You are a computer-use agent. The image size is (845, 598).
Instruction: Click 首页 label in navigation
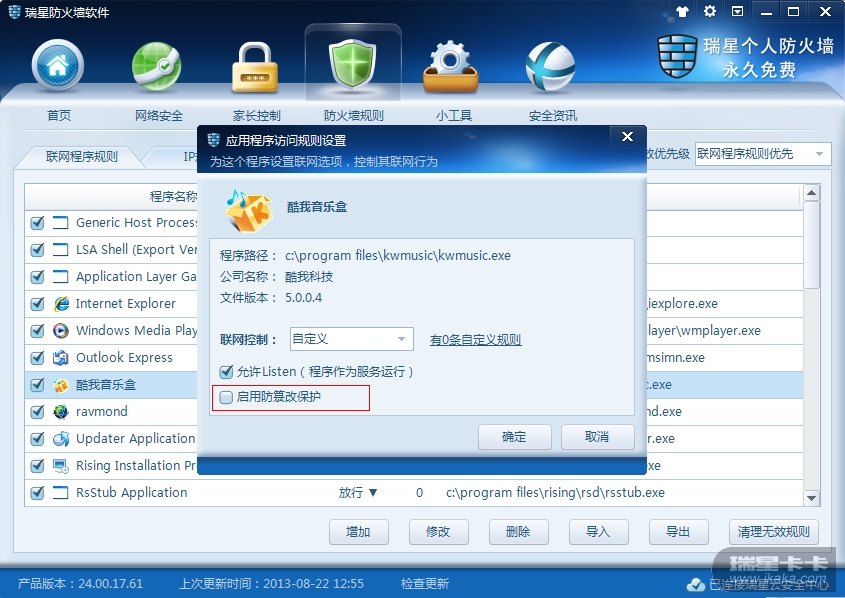59,115
